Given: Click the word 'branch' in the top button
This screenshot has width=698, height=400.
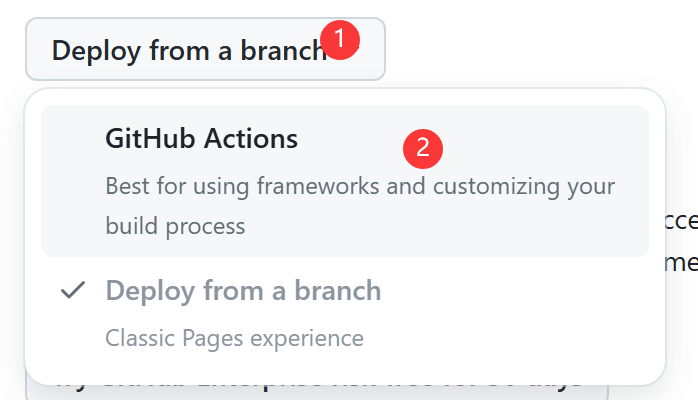Looking at the screenshot, I should [283, 50].
